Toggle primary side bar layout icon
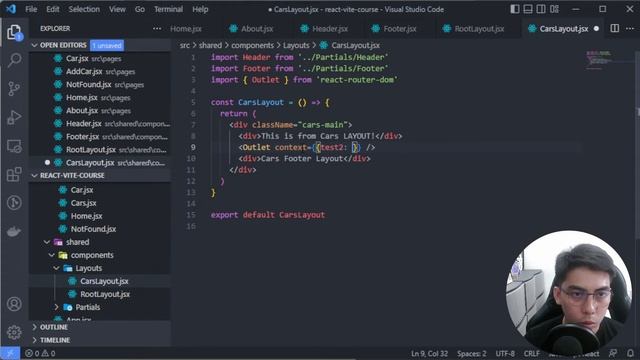Screen dimensions: 640x360 pyautogui.click(x=515, y=9)
